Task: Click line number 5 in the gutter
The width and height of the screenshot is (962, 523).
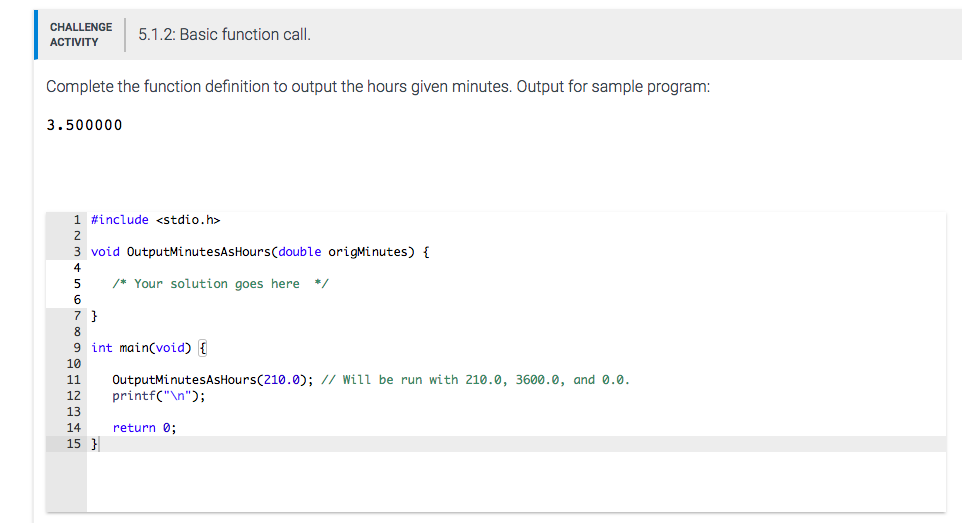Action: (77, 284)
